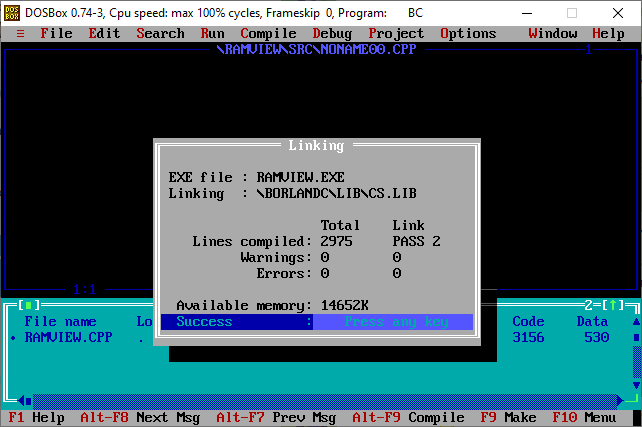Open the Search menu
Viewport: 642px width, 427px height.
point(160,34)
